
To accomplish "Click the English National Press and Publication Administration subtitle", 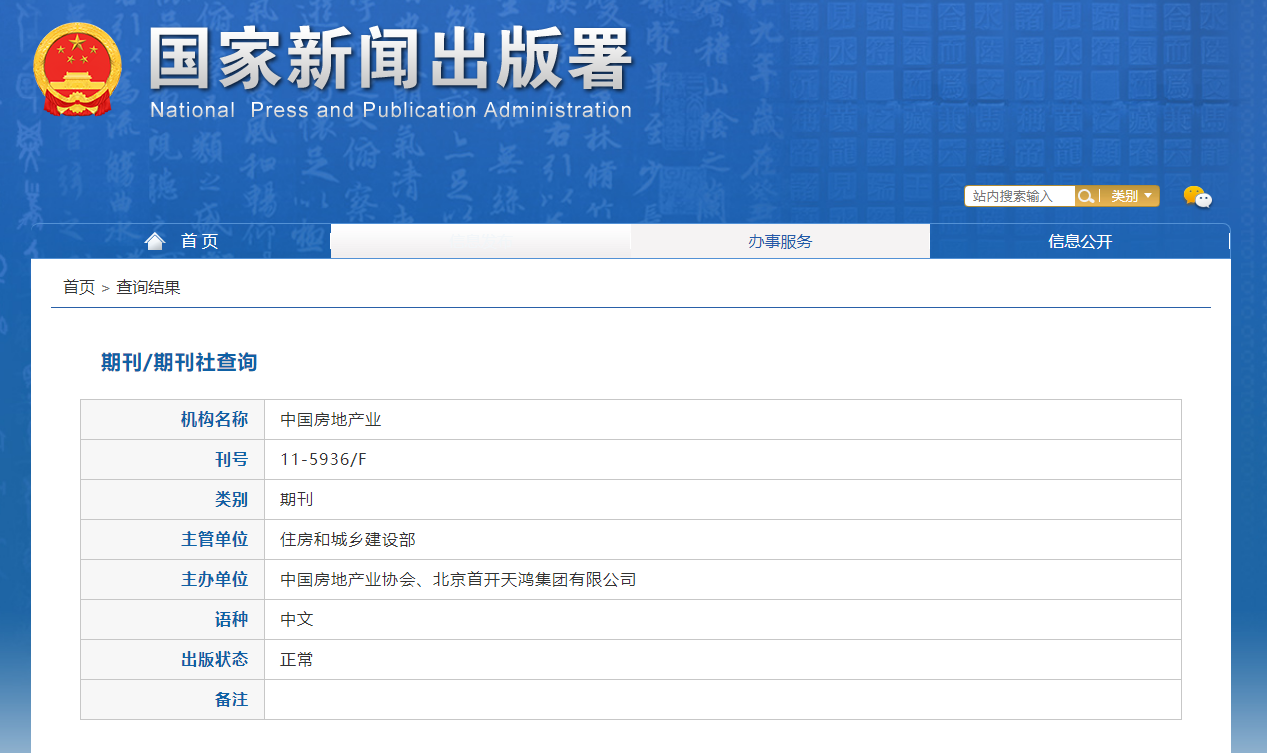I will point(390,110).
